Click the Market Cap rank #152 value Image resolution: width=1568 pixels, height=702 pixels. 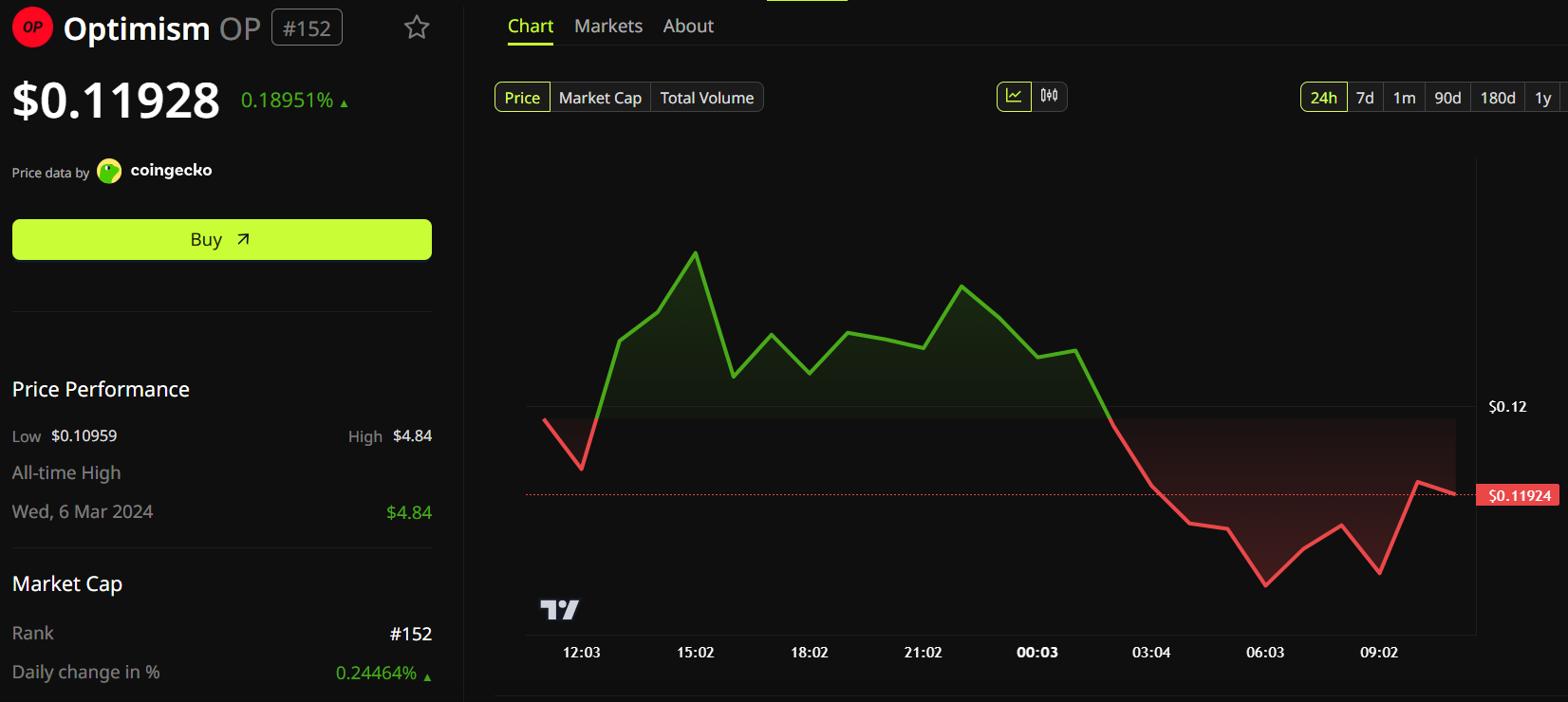point(411,634)
